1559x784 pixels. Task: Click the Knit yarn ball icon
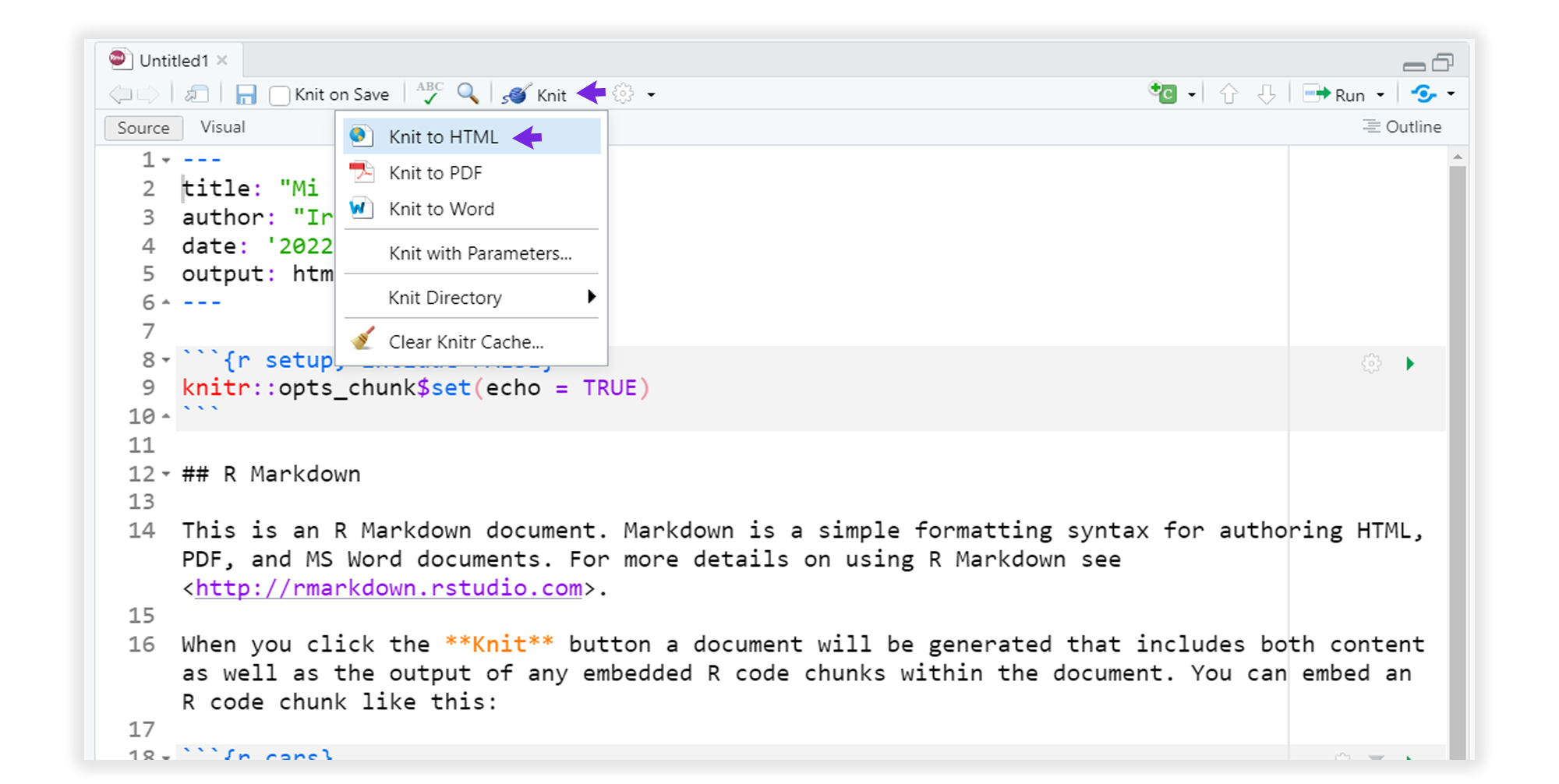(x=516, y=94)
